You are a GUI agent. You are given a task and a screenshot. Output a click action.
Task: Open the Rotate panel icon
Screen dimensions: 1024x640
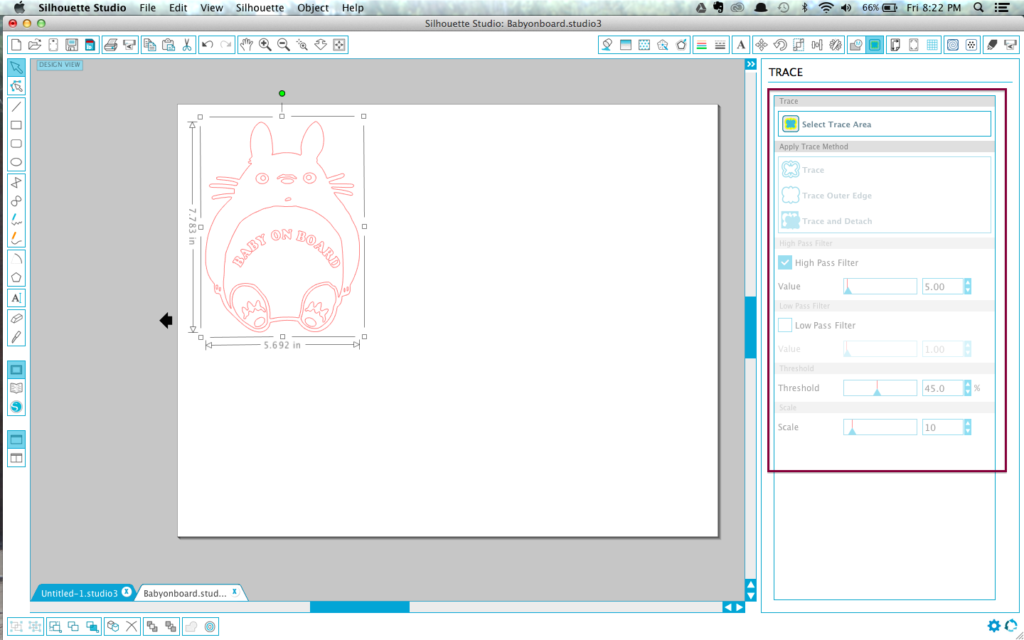click(x=780, y=45)
